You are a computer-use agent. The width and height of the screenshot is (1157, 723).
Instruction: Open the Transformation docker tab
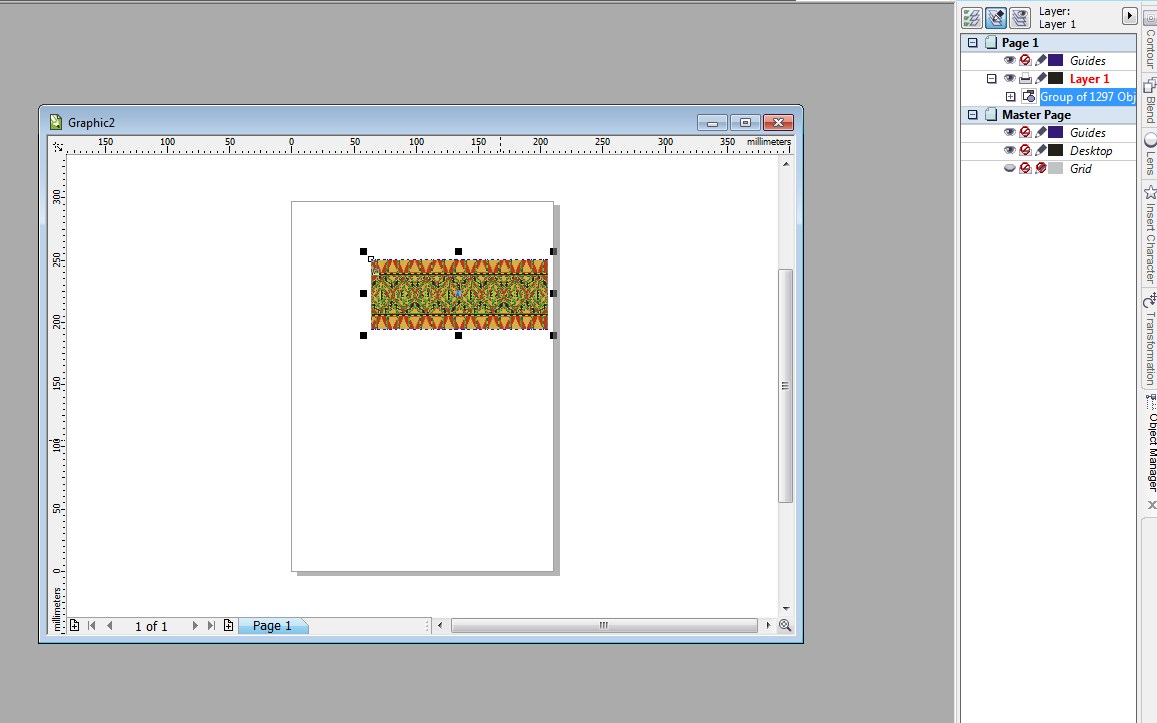pyautogui.click(x=1150, y=340)
